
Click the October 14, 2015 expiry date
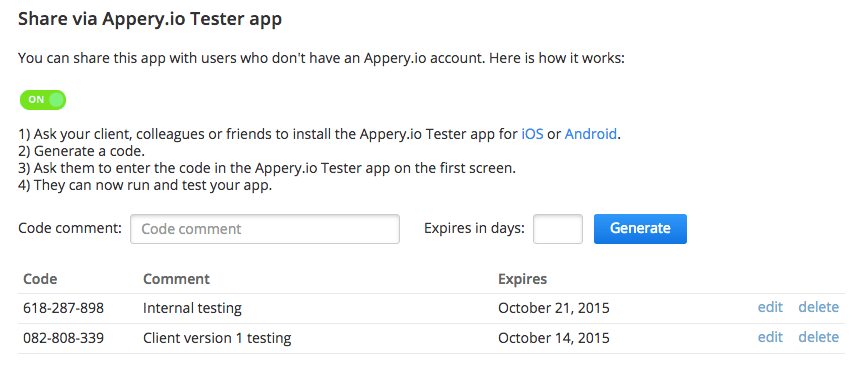pyautogui.click(x=553, y=338)
